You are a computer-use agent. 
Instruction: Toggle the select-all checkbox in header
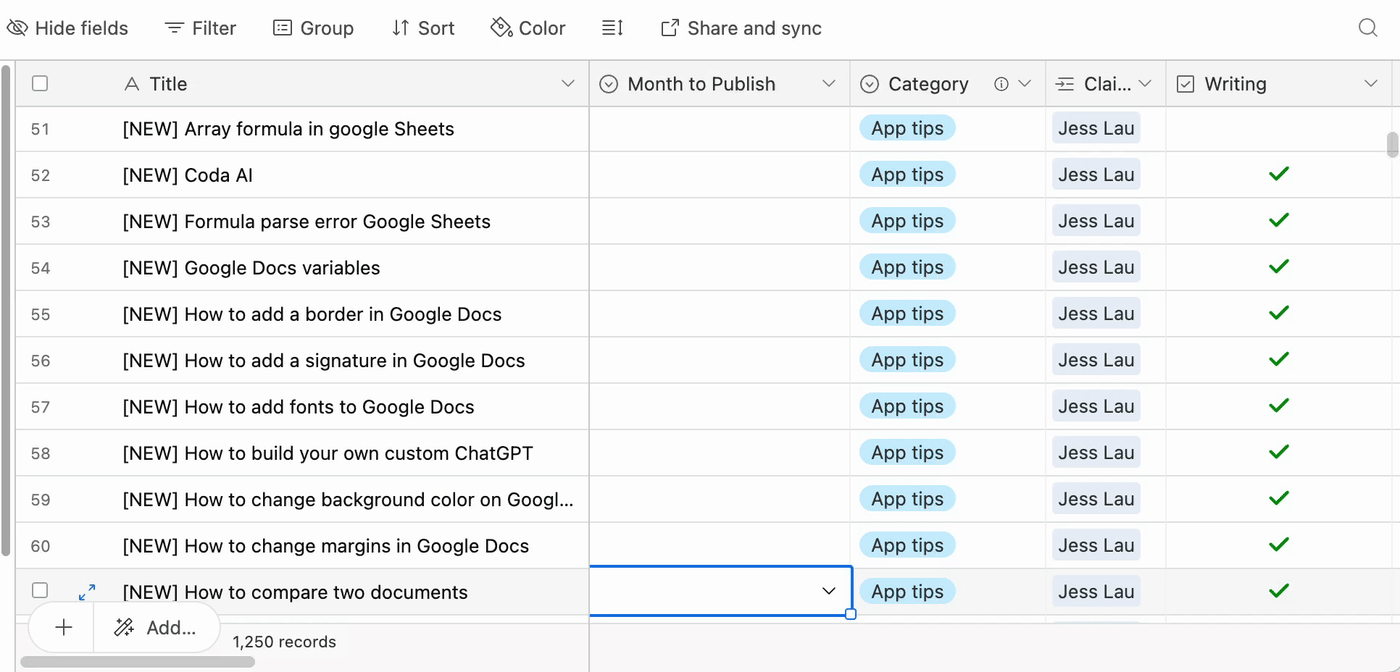point(40,84)
